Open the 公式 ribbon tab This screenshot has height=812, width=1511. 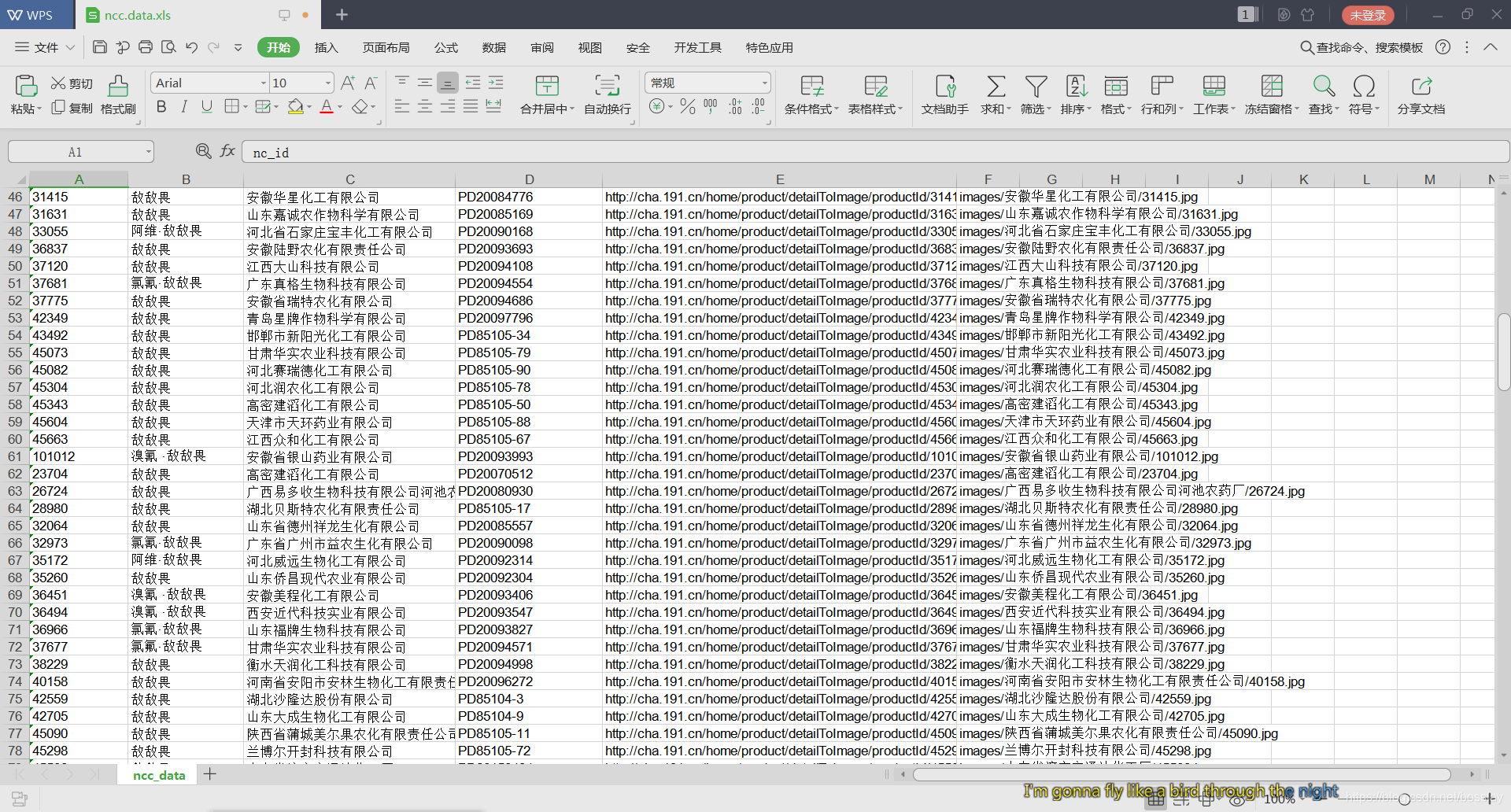(x=446, y=47)
